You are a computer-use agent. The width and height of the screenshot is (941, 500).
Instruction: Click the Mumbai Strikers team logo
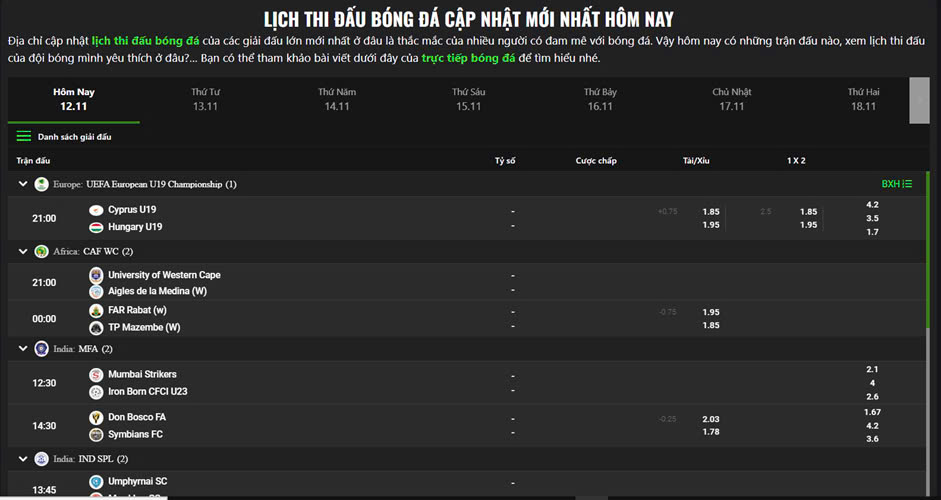click(96, 375)
